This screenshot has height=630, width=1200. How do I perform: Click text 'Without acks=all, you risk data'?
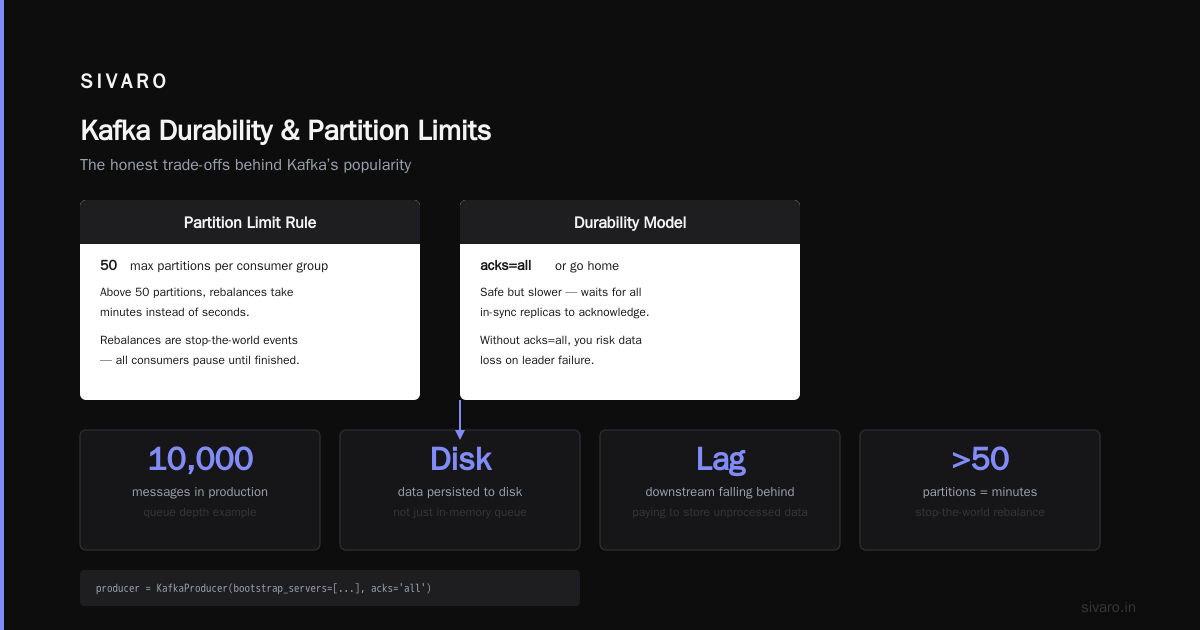[x=561, y=340]
